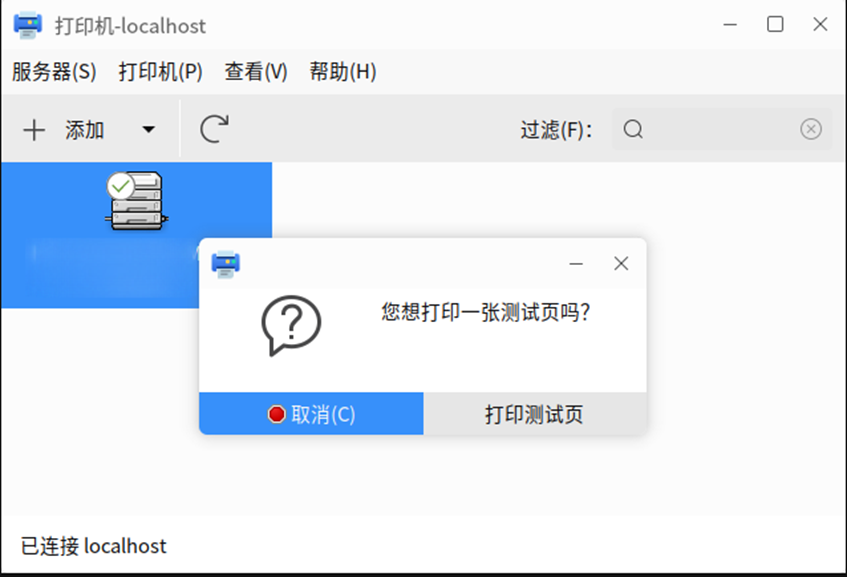Click the highlighted blue cancel button strip
Screen dimensions: 847x577
(x=311, y=413)
